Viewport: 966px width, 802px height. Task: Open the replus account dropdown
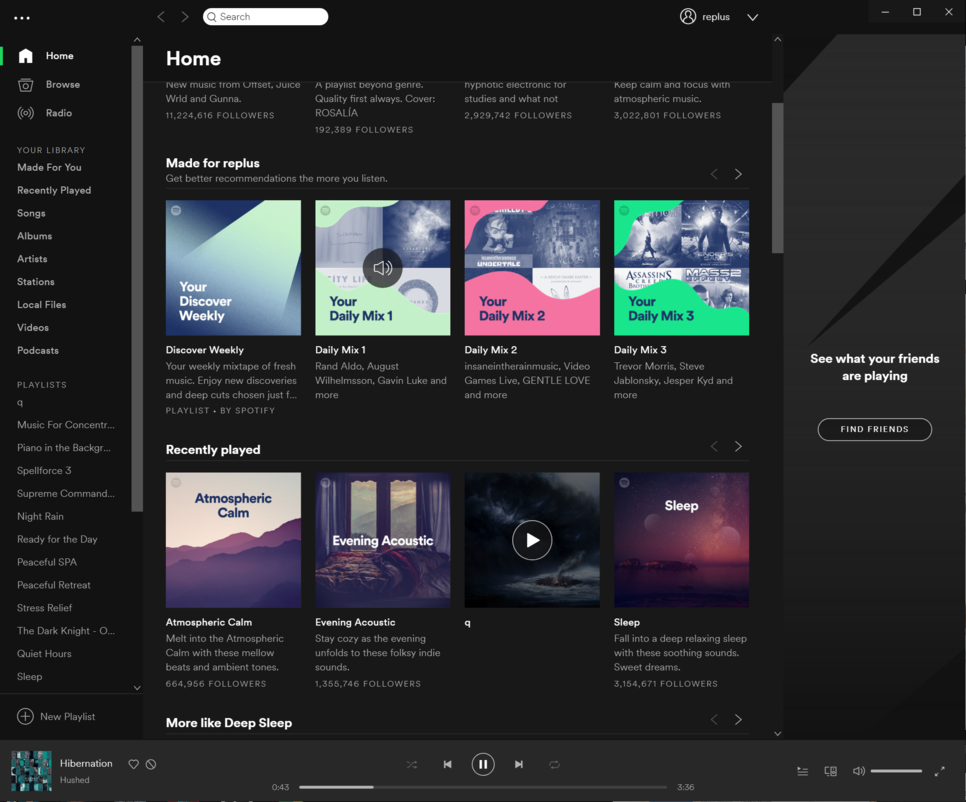752,17
